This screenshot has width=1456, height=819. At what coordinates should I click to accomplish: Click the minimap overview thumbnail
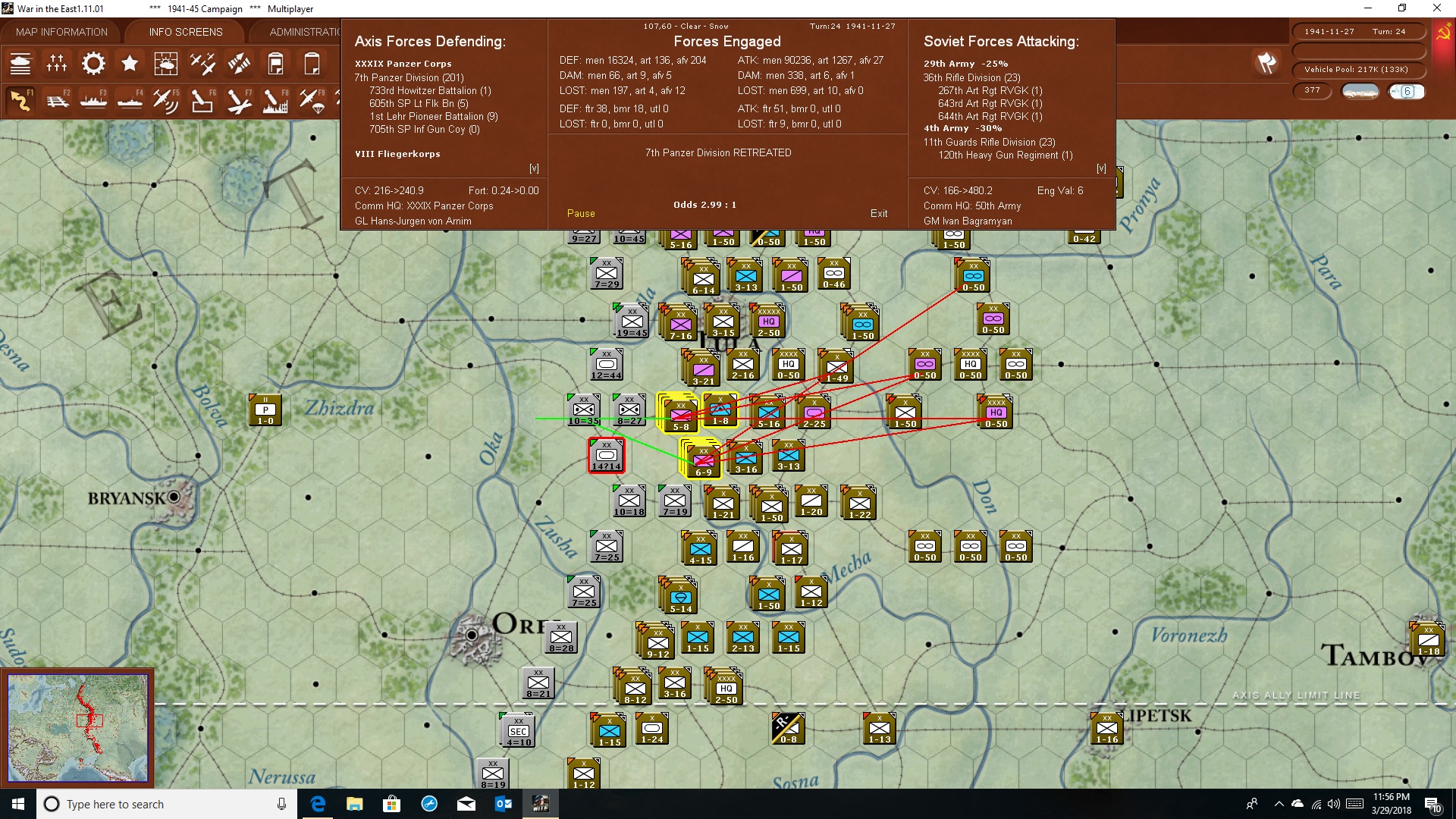(x=77, y=728)
